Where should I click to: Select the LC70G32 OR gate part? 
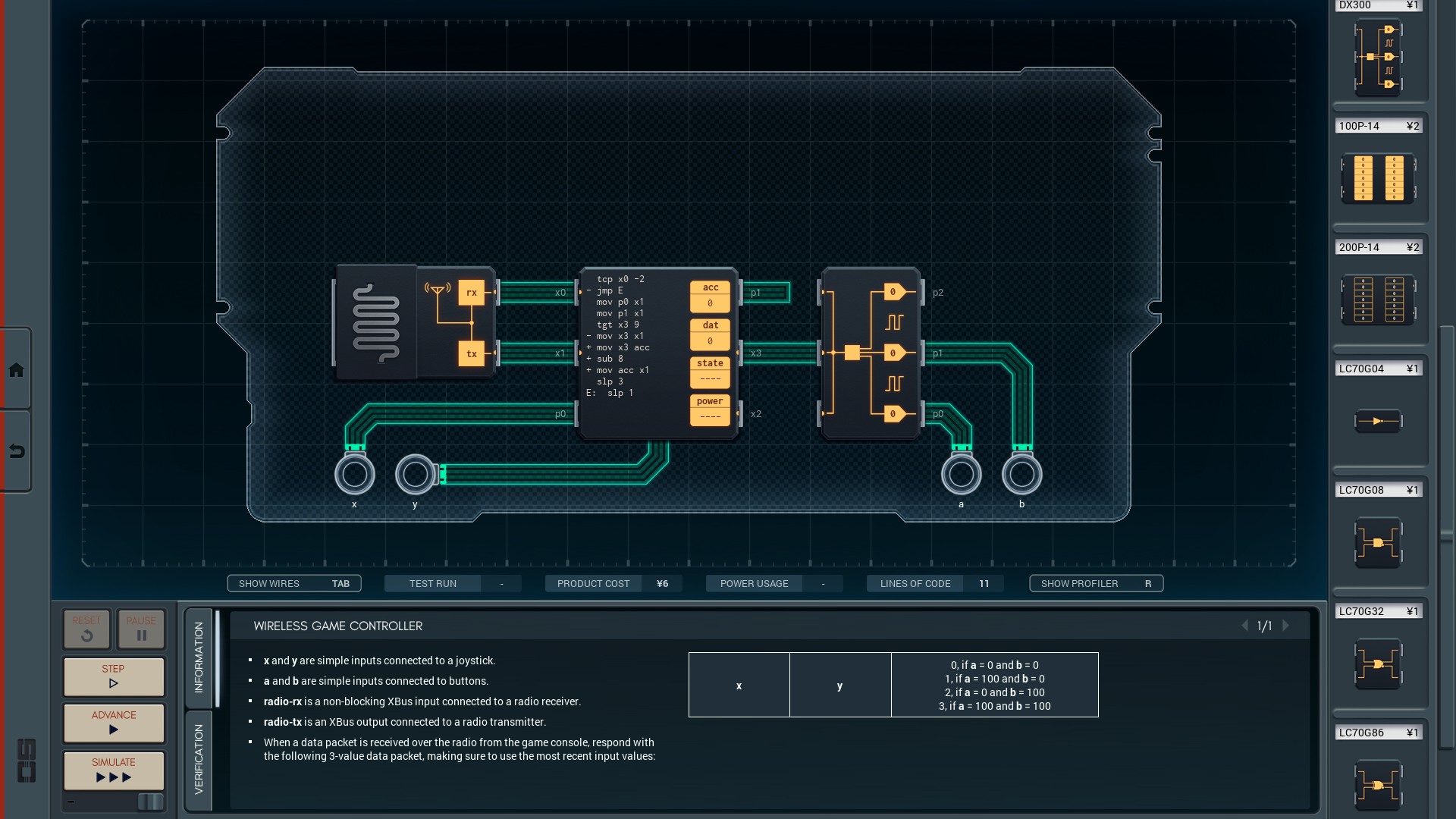[x=1378, y=664]
